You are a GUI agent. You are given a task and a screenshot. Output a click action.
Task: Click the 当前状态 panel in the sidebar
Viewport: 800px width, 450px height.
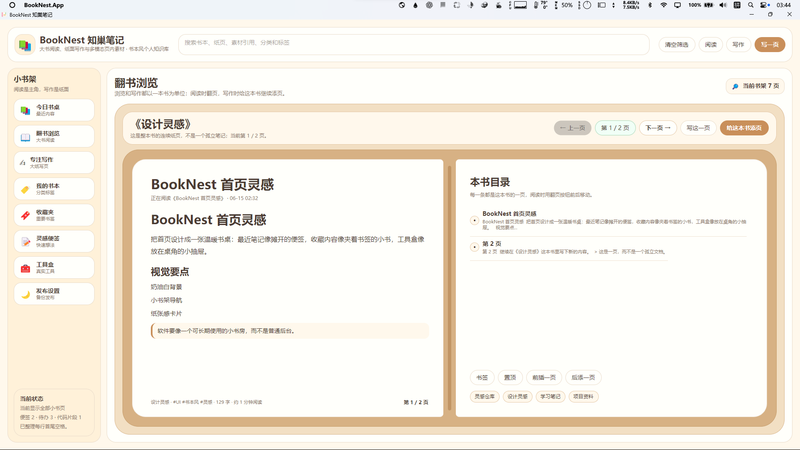(x=54, y=412)
